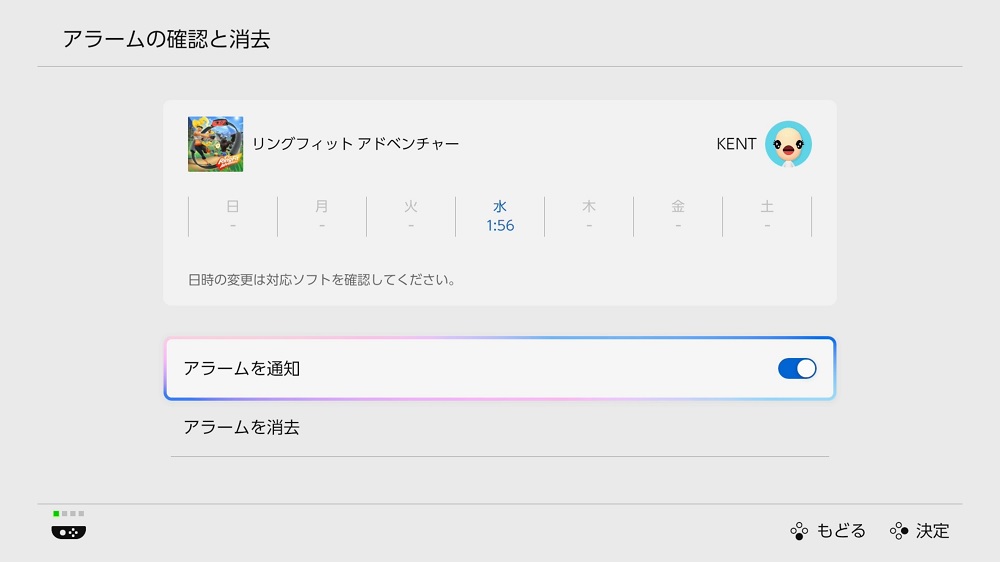The width and height of the screenshot is (1000, 562).
Task: Select the 土 (Saturday) day column
Action: pyautogui.click(x=767, y=216)
